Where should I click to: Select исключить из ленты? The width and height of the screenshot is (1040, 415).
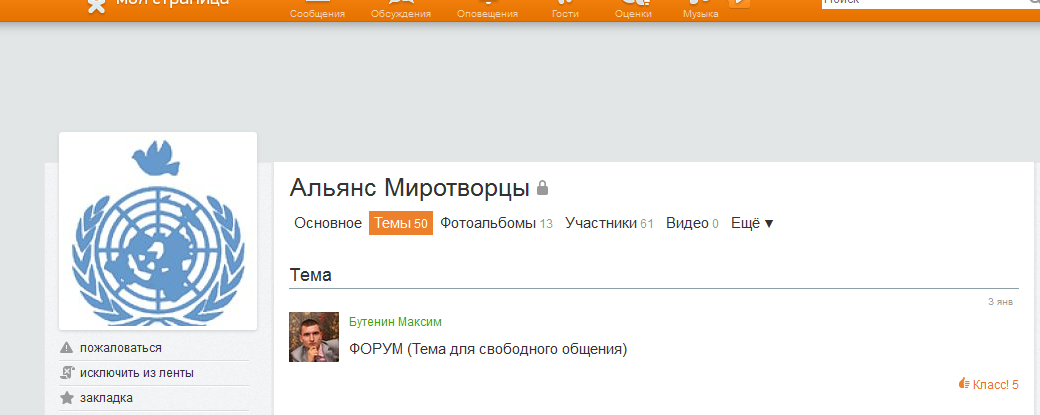point(137,373)
